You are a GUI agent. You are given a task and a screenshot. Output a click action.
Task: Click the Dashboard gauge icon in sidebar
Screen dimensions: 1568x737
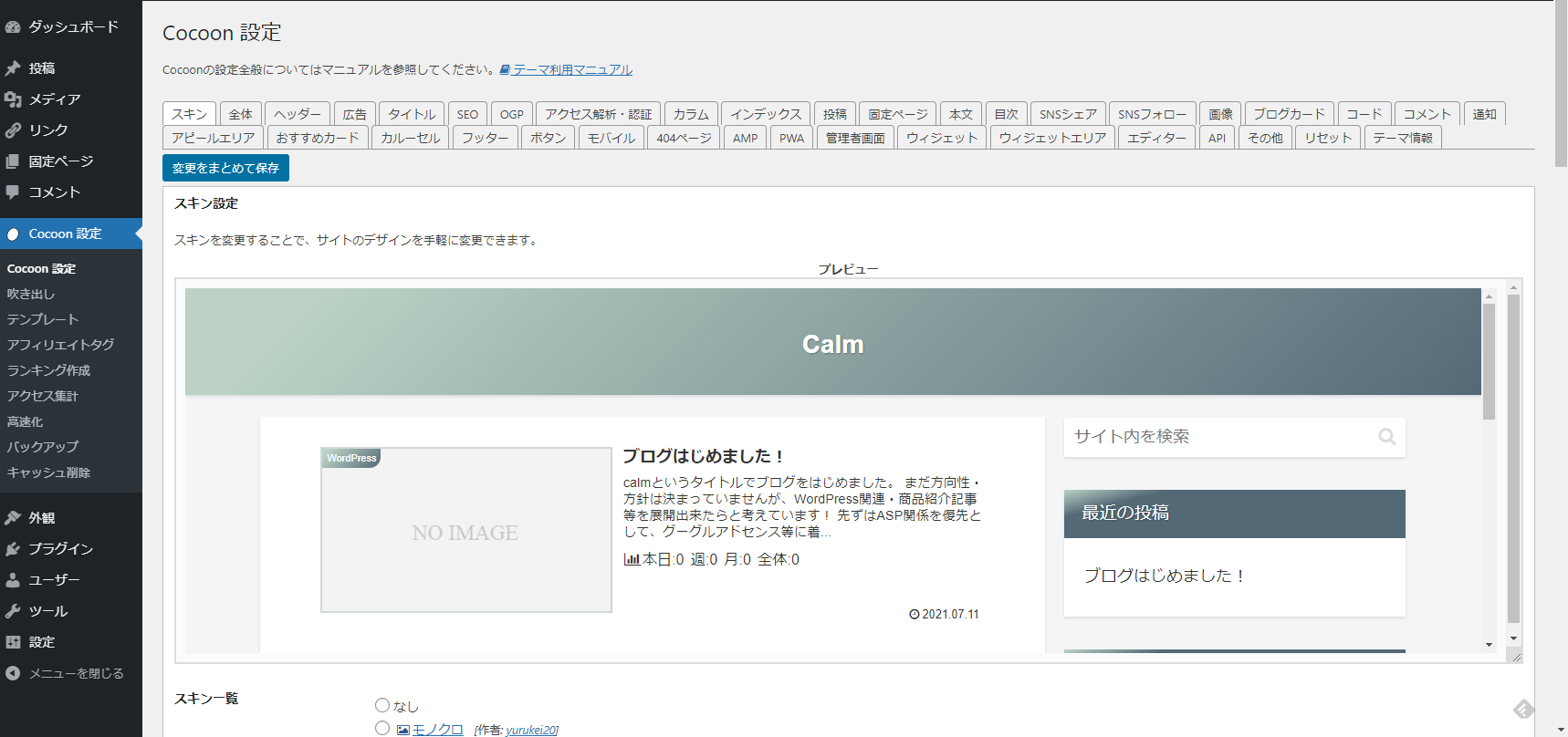click(x=13, y=27)
